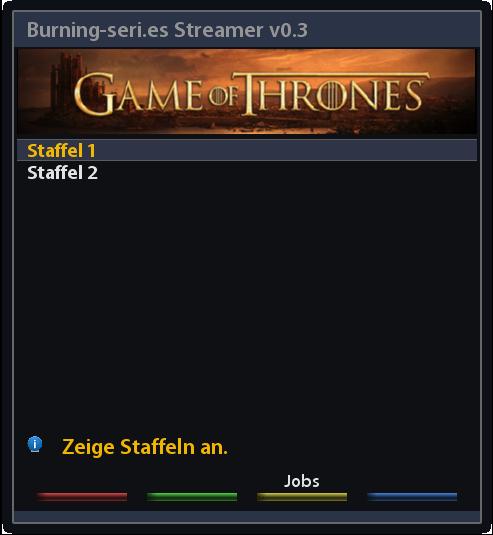Select the highlighted Staffel 1 entry

point(247,150)
